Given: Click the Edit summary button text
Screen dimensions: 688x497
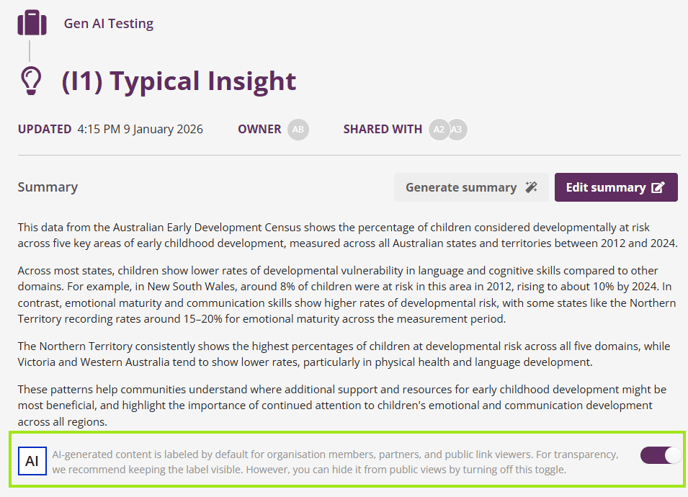Looking at the screenshot, I should coord(605,187).
